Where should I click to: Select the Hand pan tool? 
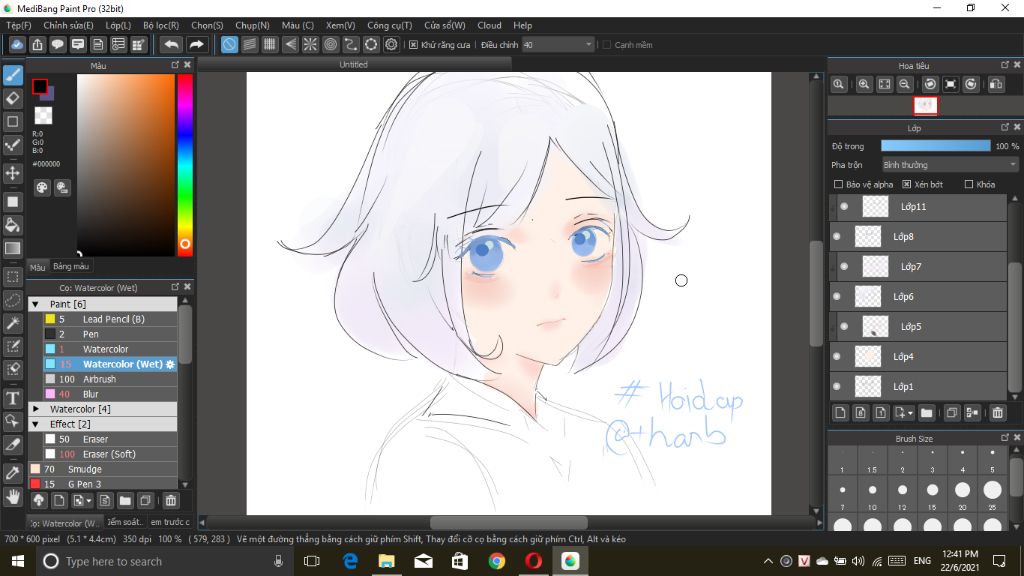(x=12, y=497)
